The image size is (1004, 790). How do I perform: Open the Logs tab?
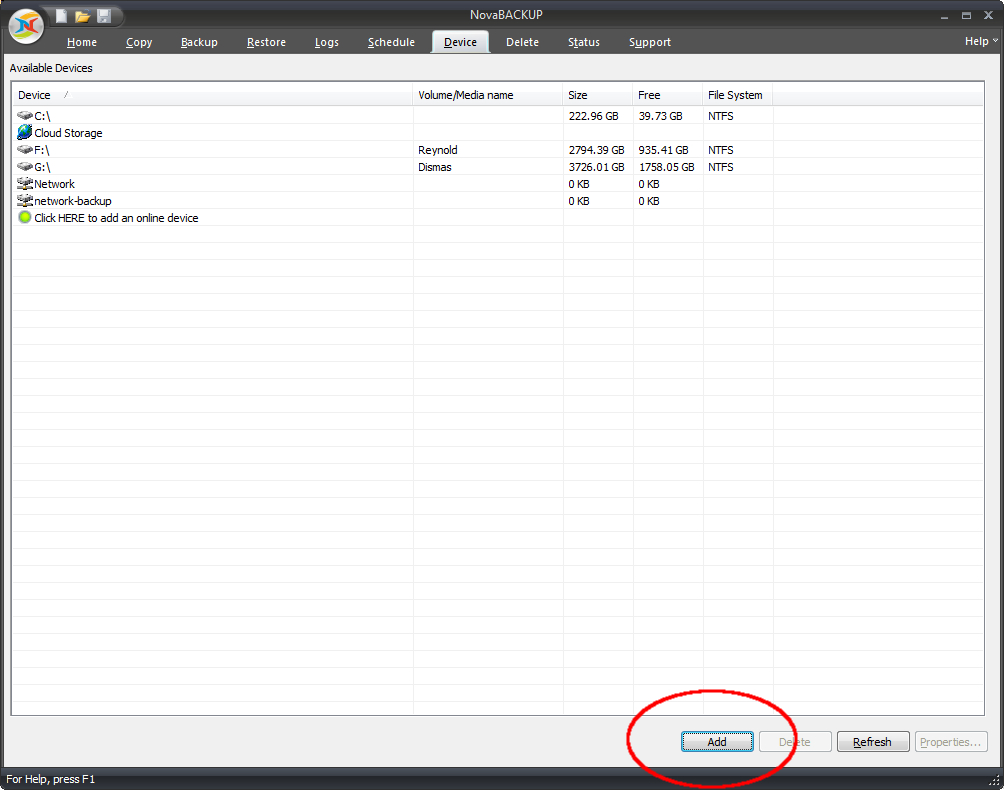(327, 42)
